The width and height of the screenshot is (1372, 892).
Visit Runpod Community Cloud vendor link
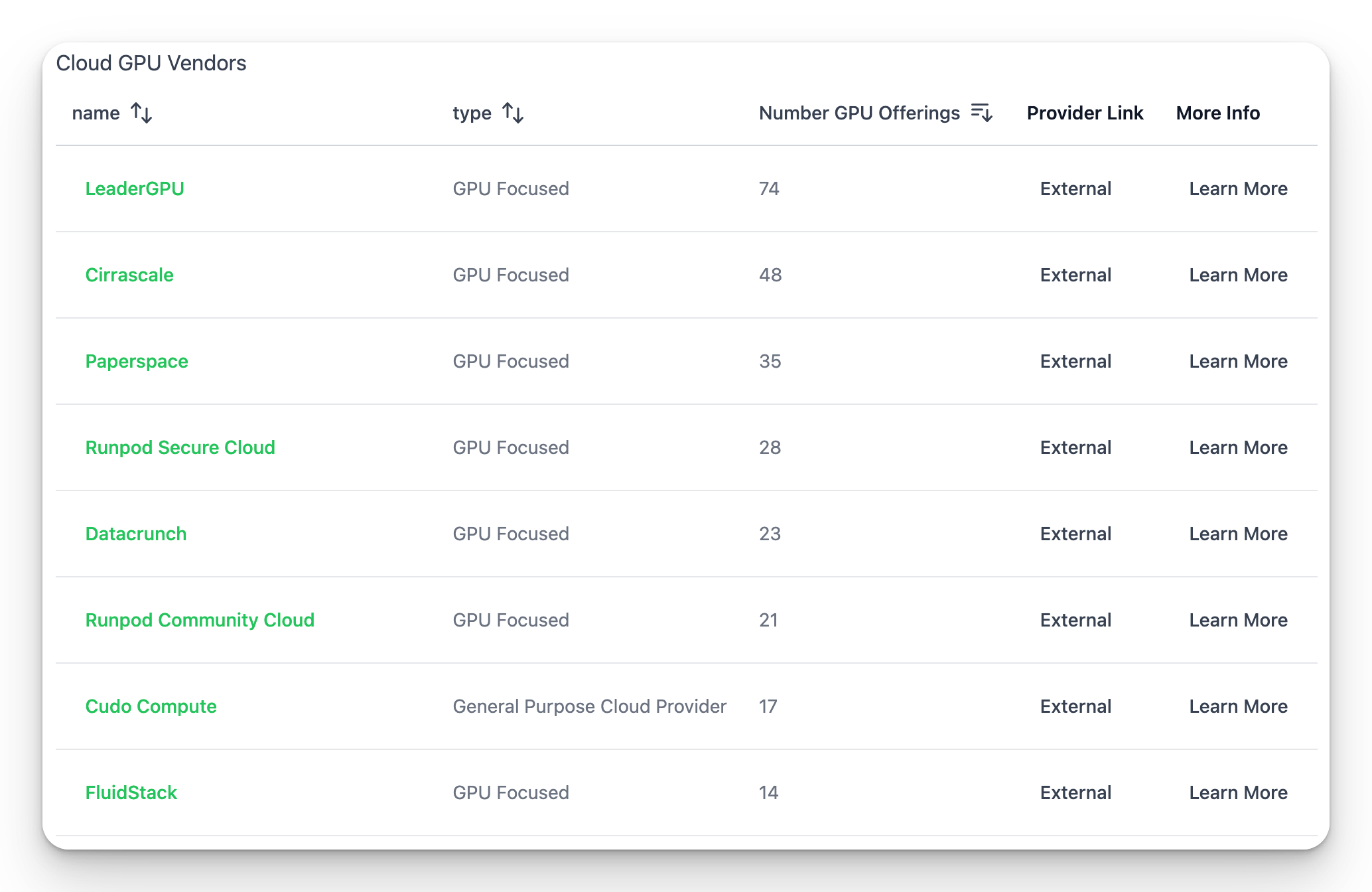tap(200, 620)
